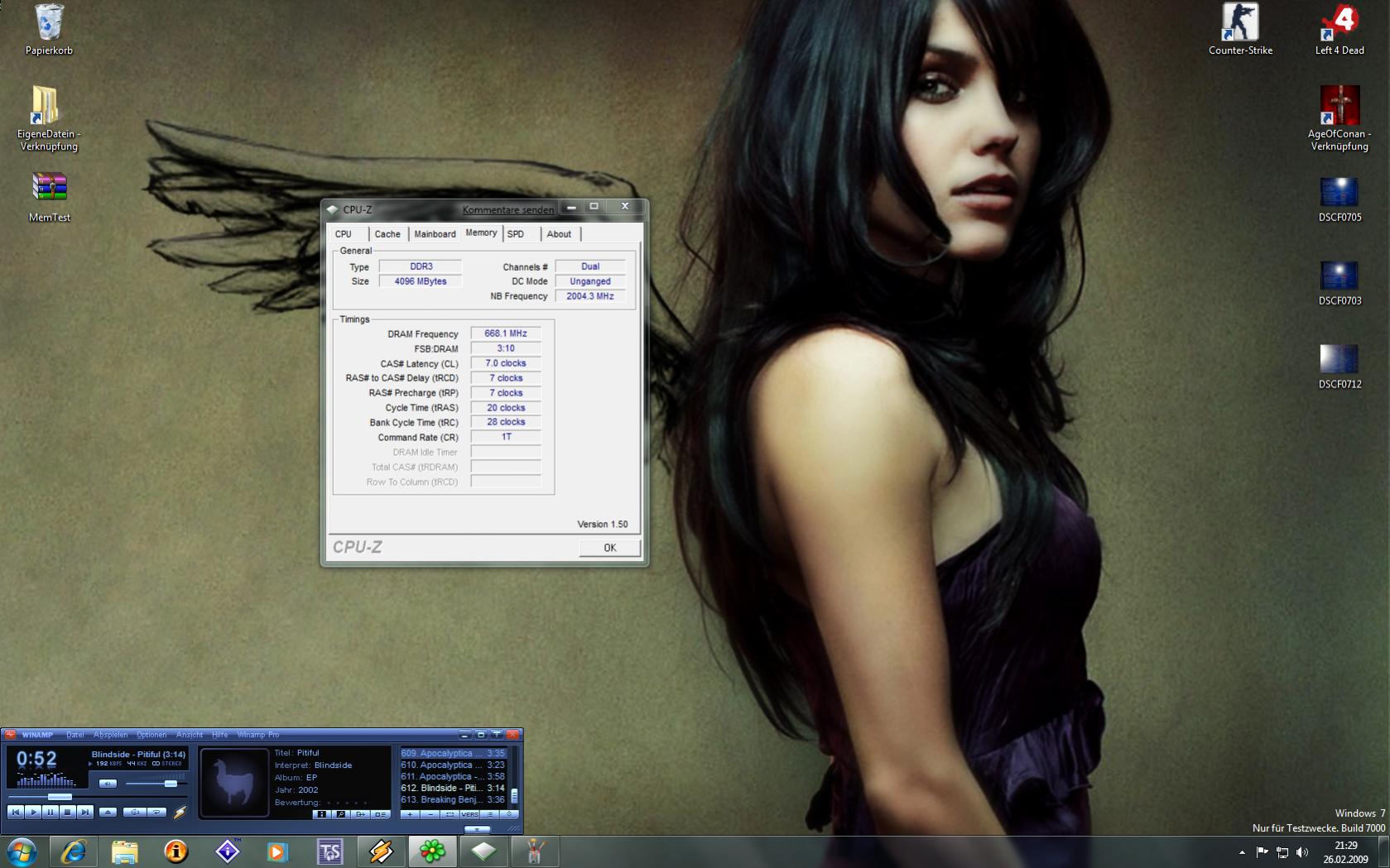
Task: Toggle shuffle in Winamp
Action: (x=135, y=813)
